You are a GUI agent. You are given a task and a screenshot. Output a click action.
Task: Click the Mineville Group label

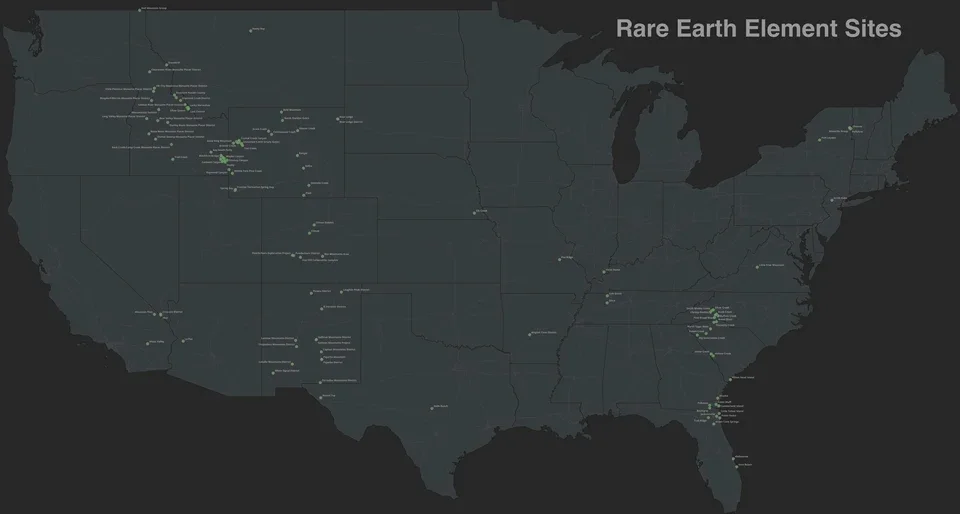click(x=839, y=132)
